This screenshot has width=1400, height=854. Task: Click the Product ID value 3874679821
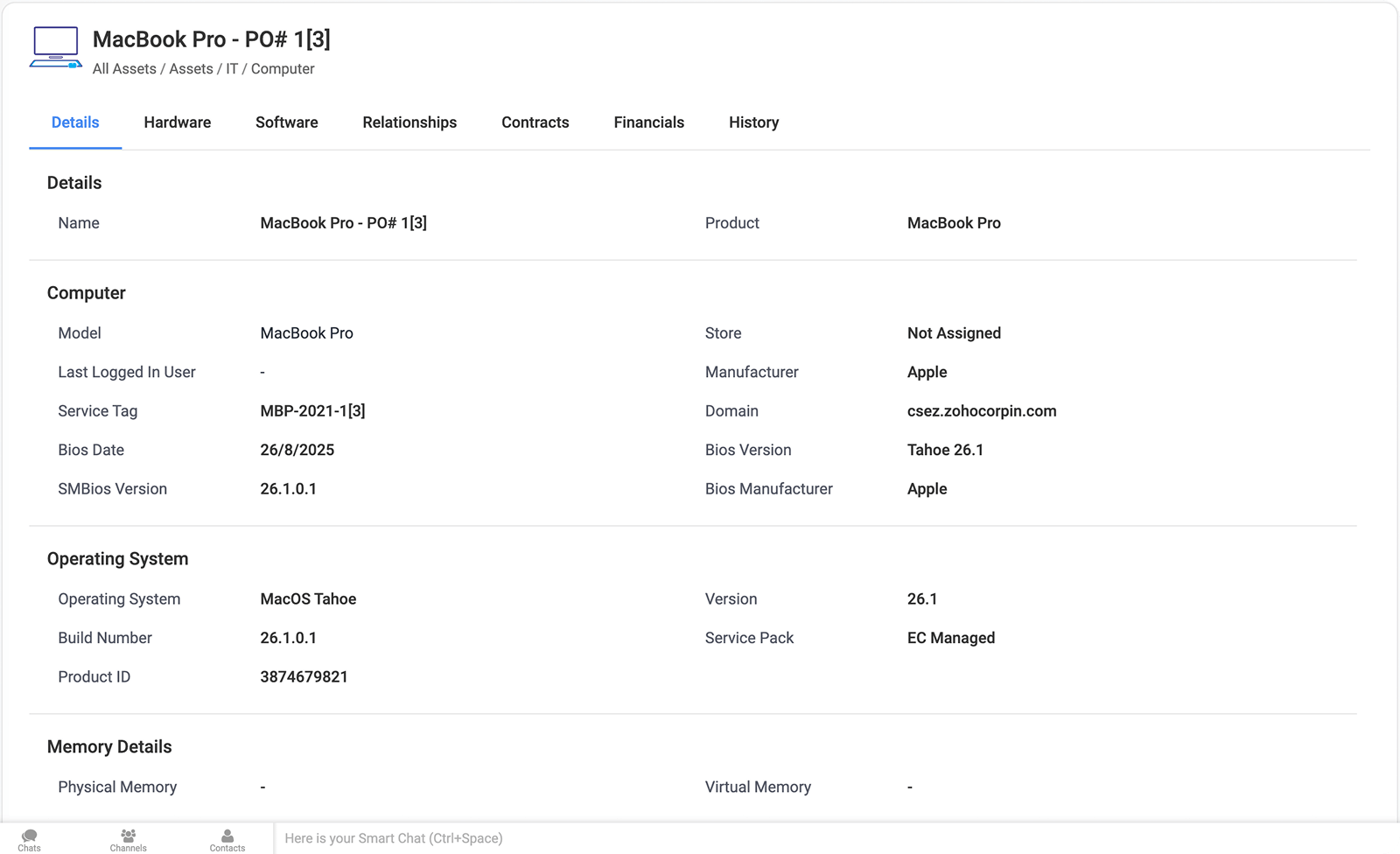tap(304, 676)
